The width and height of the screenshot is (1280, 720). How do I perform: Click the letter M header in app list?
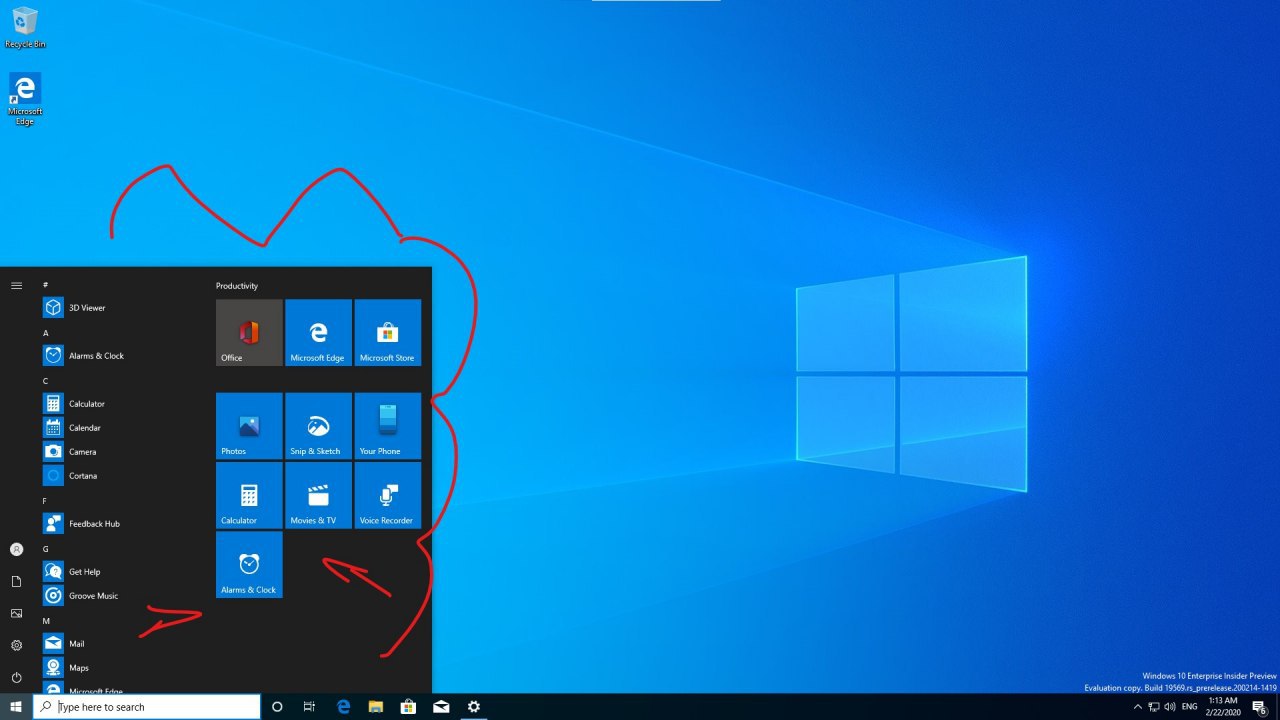click(46, 621)
